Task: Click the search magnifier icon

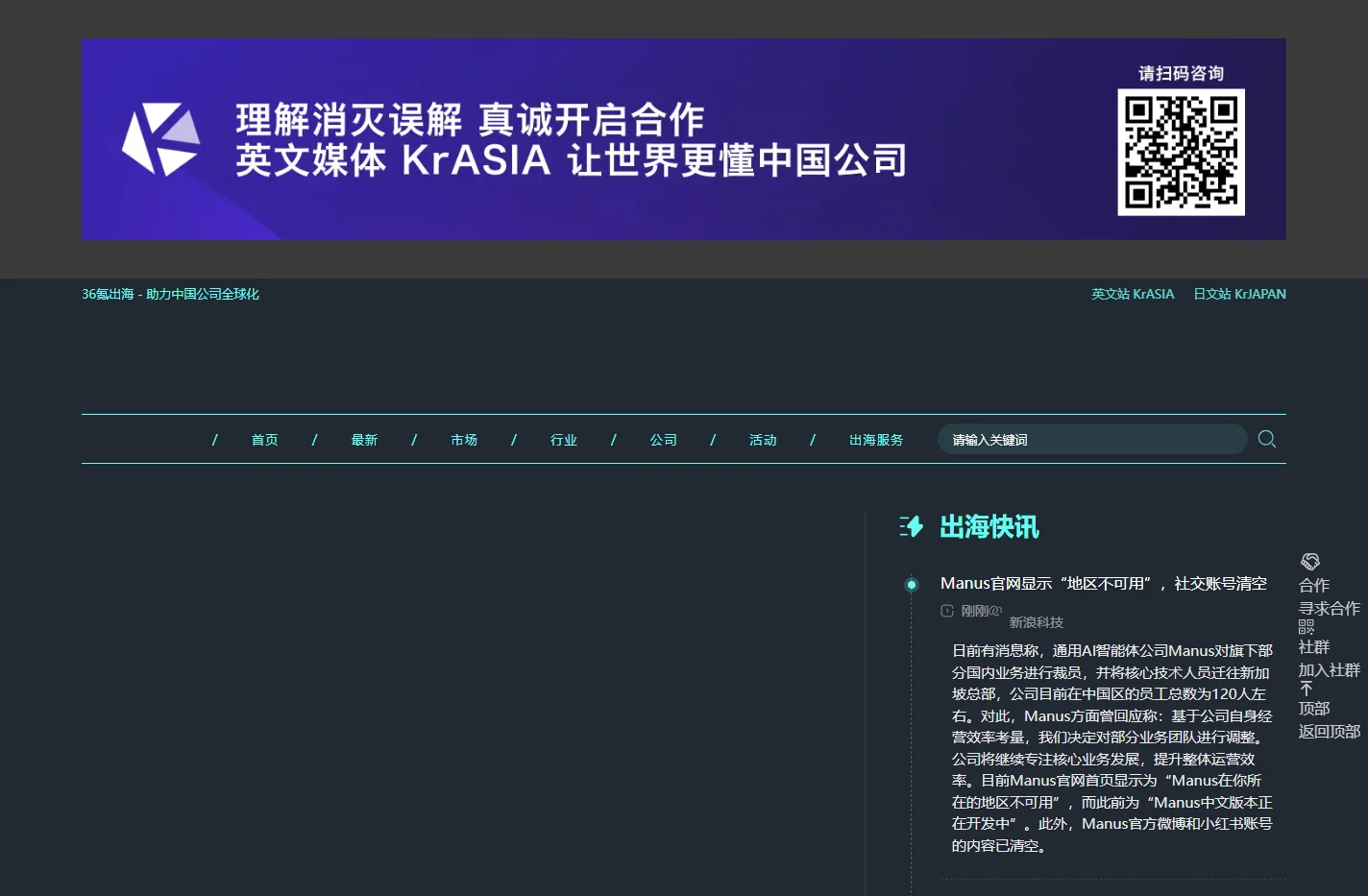Action: click(x=1267, y=439)
